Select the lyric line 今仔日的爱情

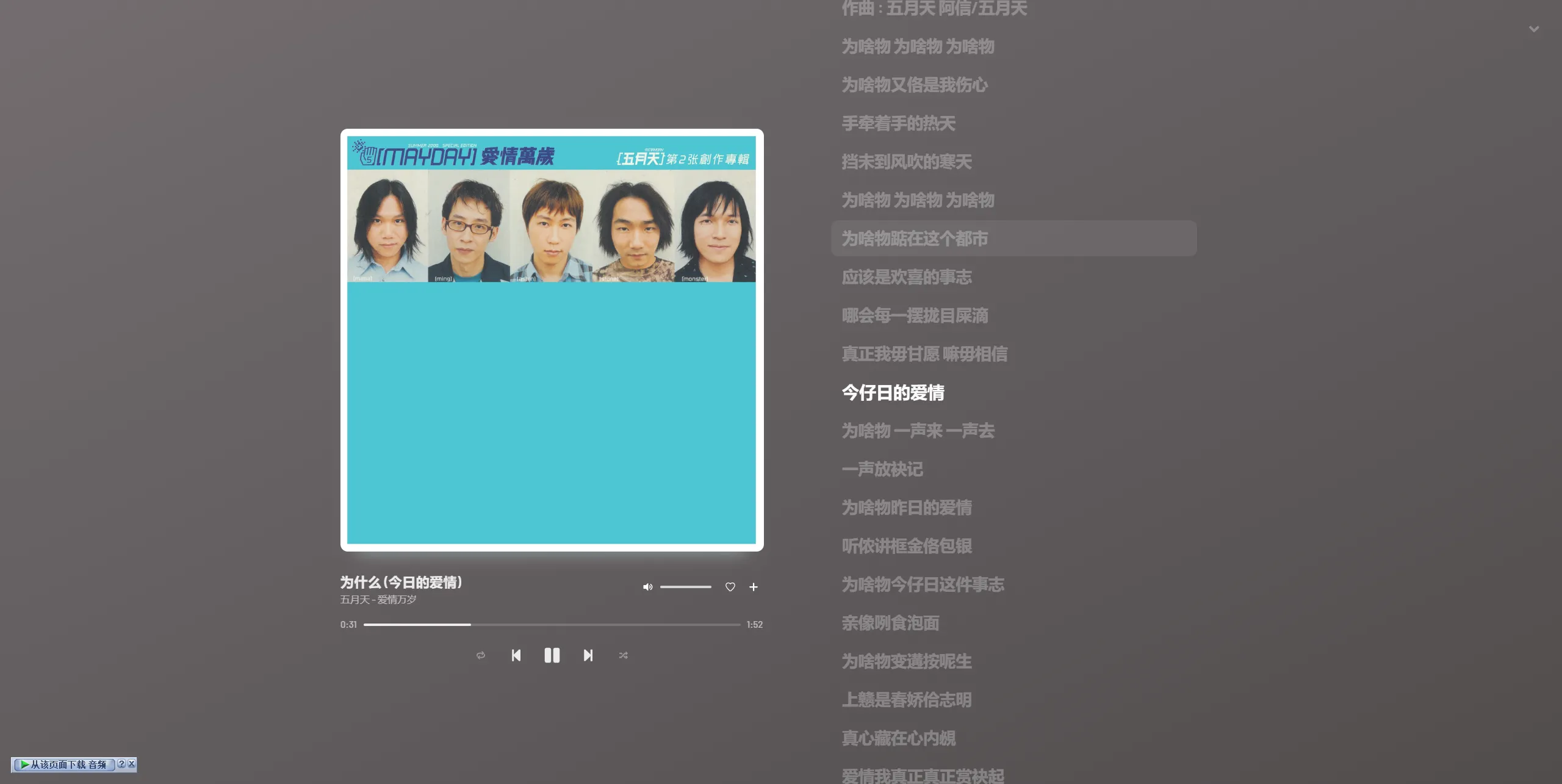coord(893,392)
